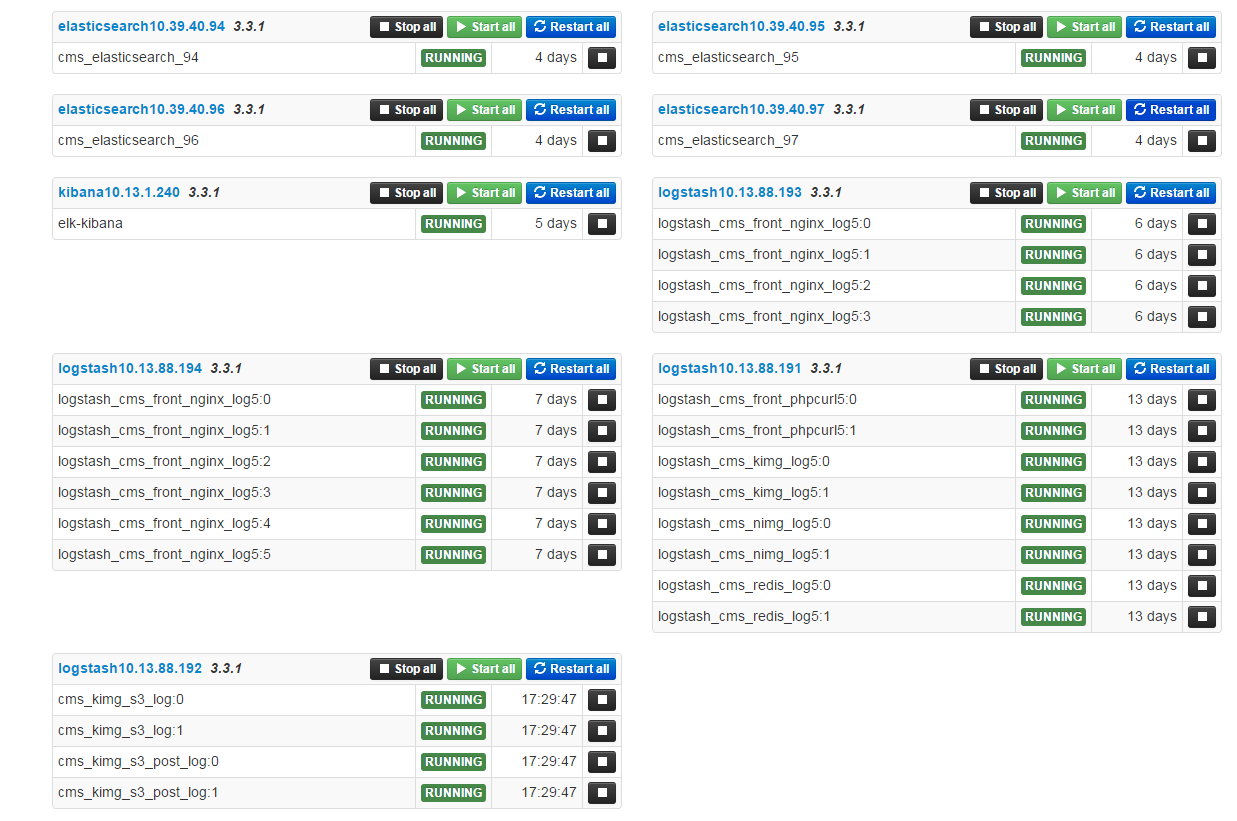Open the elasticsearch10.39.40.95 host link
The height and width of the screenshot is (821, 1237).
click(741, 26)
